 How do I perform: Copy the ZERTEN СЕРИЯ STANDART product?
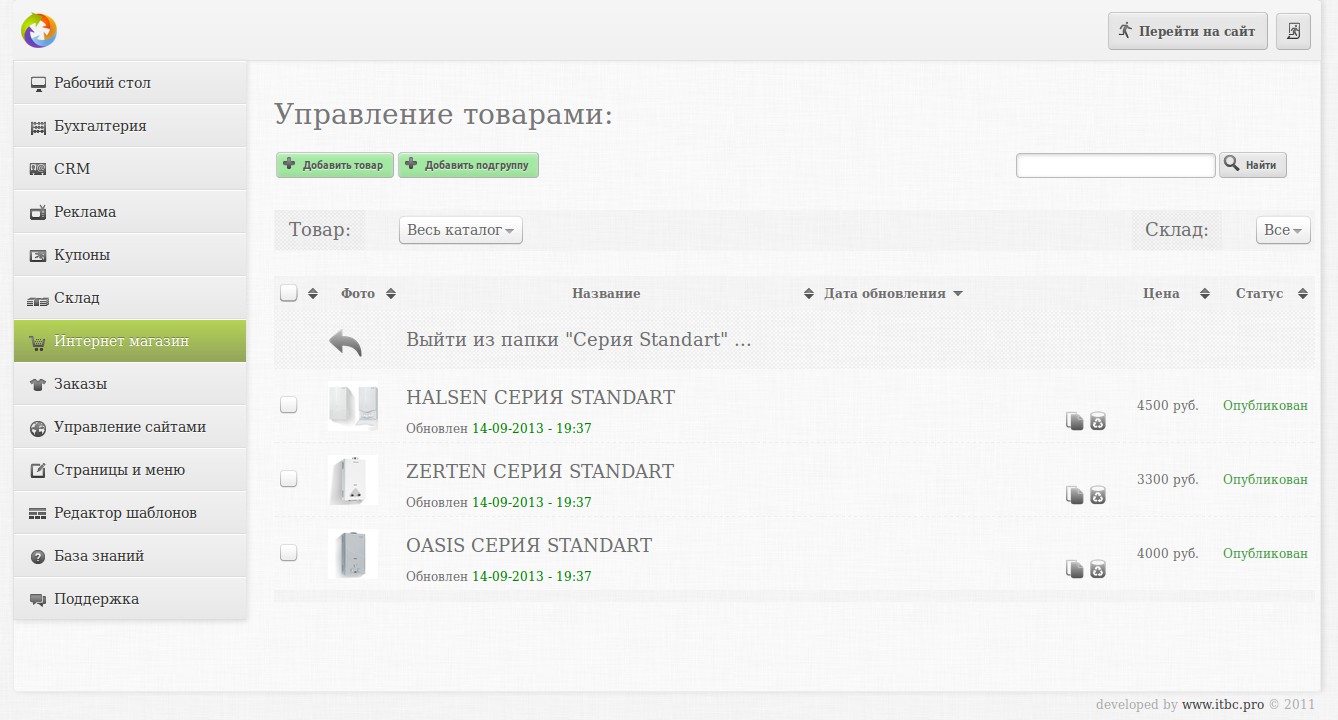tap(1075, 495)
